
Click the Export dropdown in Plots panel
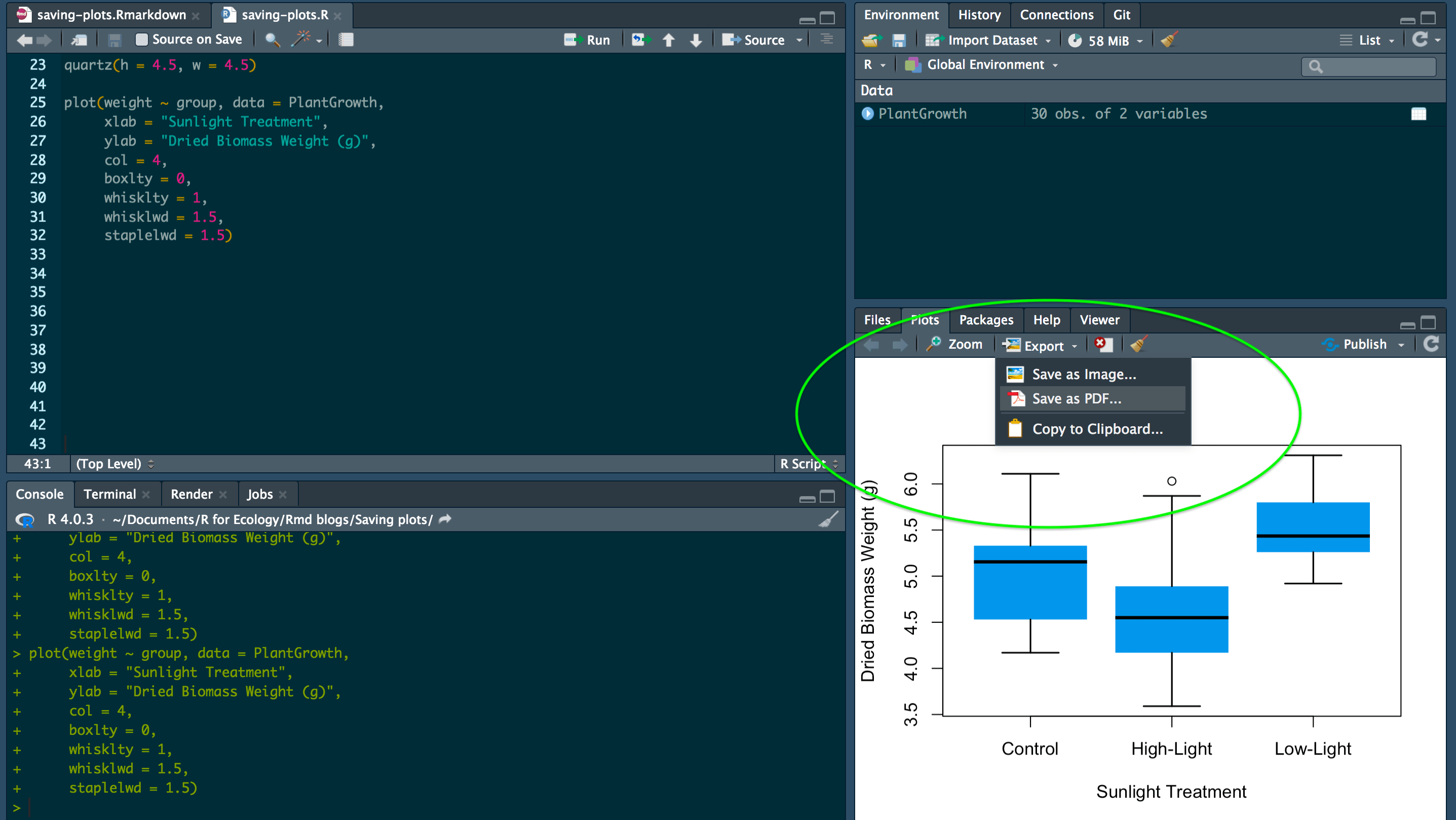click(1040, 345)
